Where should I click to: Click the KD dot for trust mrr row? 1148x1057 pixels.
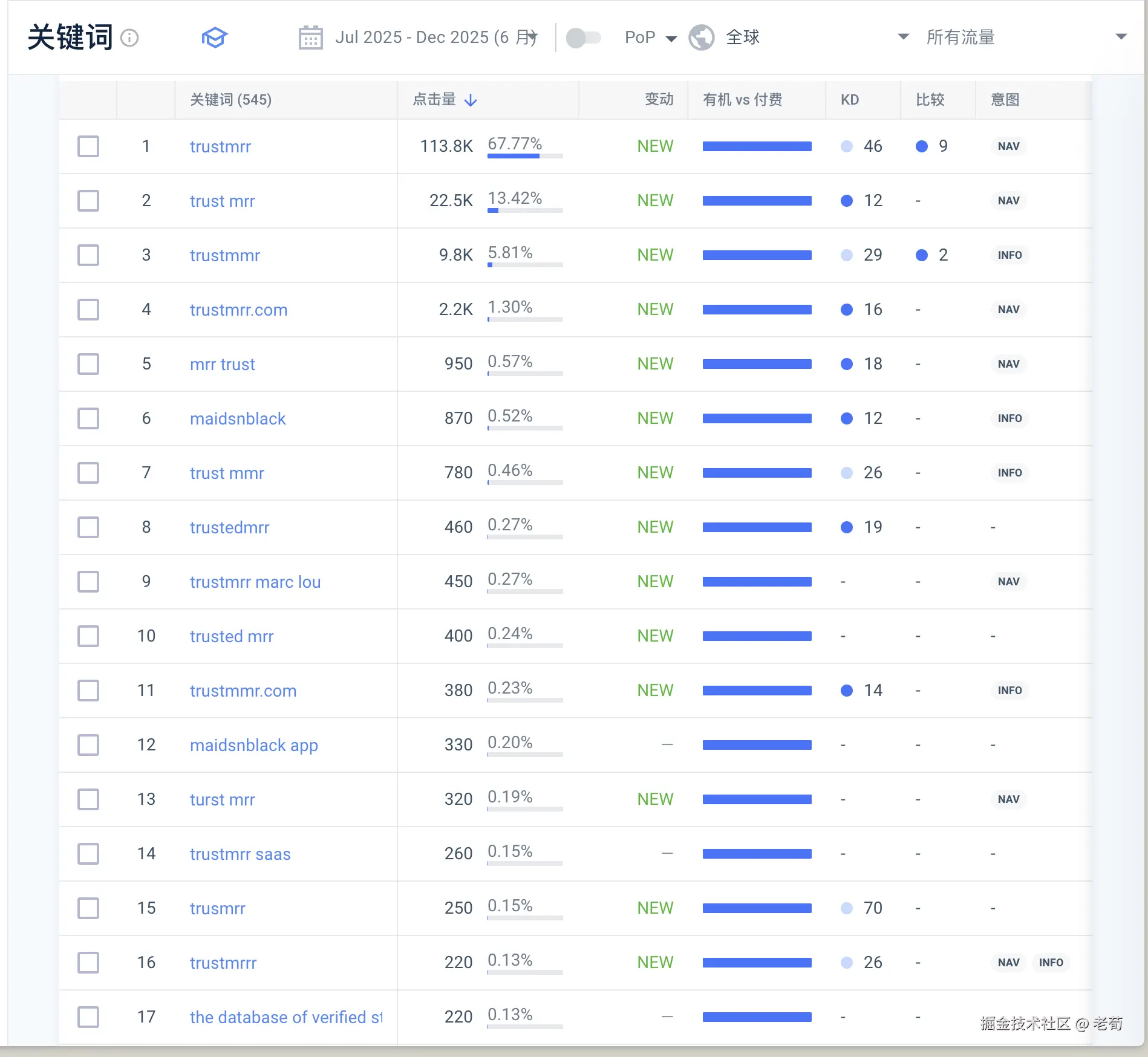(x=847, y=201)
